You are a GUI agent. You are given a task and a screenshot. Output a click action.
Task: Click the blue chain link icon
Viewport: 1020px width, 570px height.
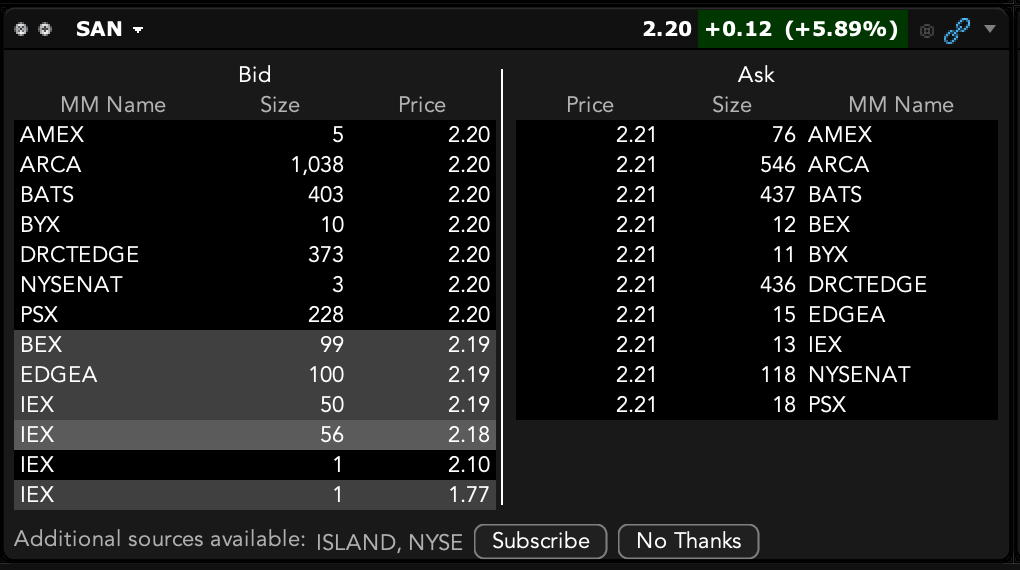click(957, 30)
